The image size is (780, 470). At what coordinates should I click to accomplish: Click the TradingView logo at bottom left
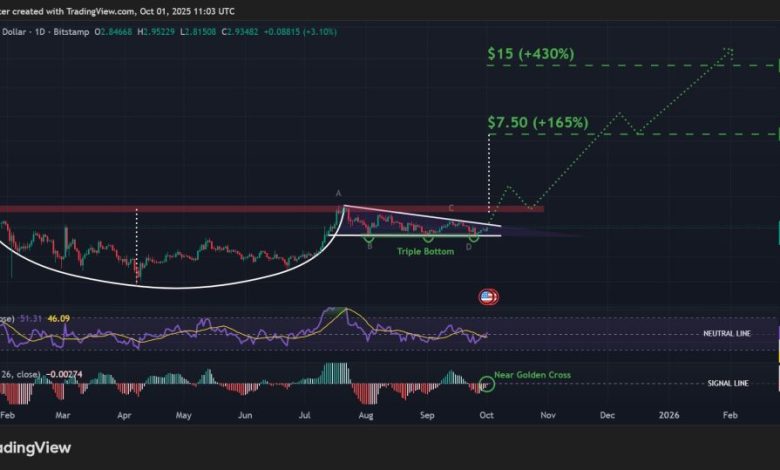coord(28,448)
